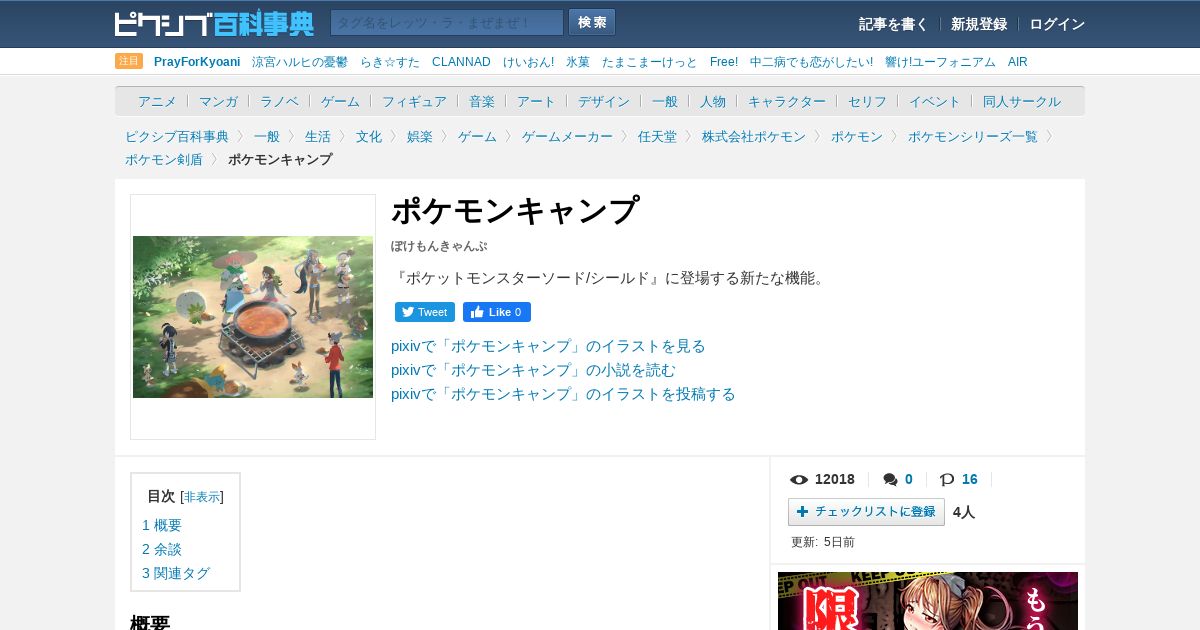This screenshot has height=630, width=1200.
Task: Select the フィギュア category tab
Action: click(414, 101)
